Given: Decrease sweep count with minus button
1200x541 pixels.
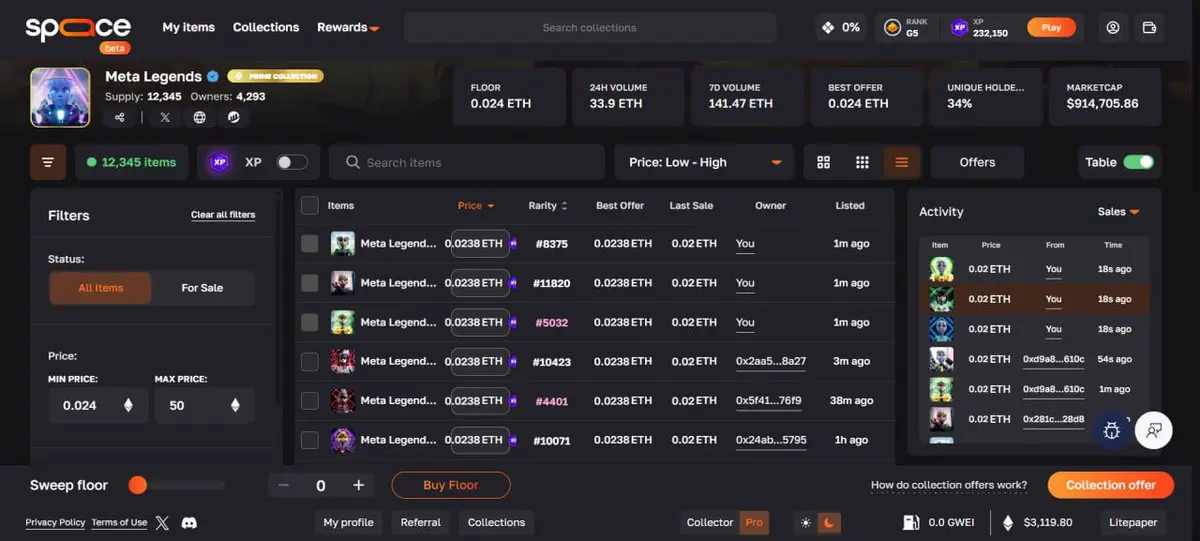Looking at the screenshot, I should (284, 485).
